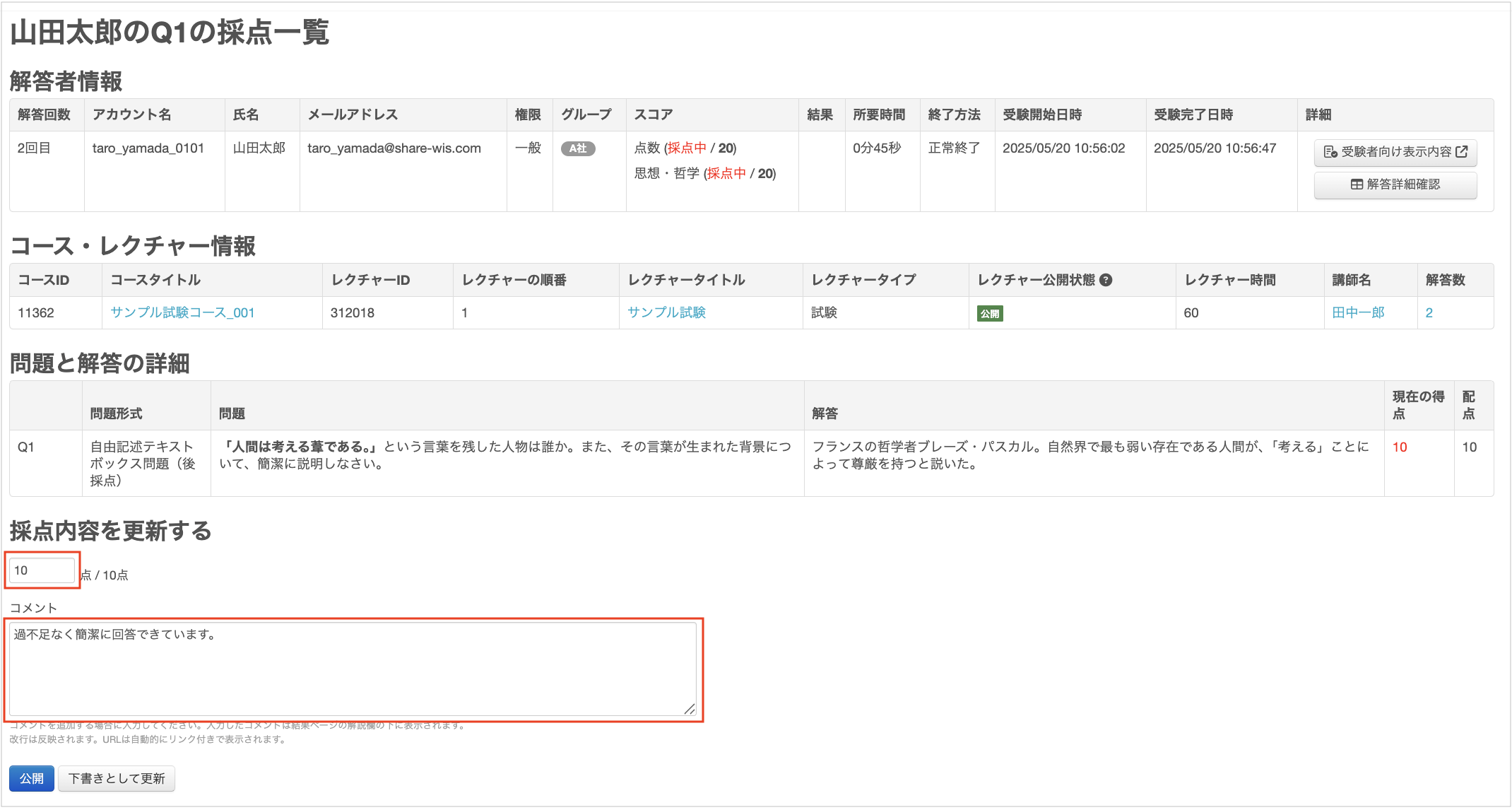Click into the コメント textarea

pyautogui.click(x=353, y=669)
